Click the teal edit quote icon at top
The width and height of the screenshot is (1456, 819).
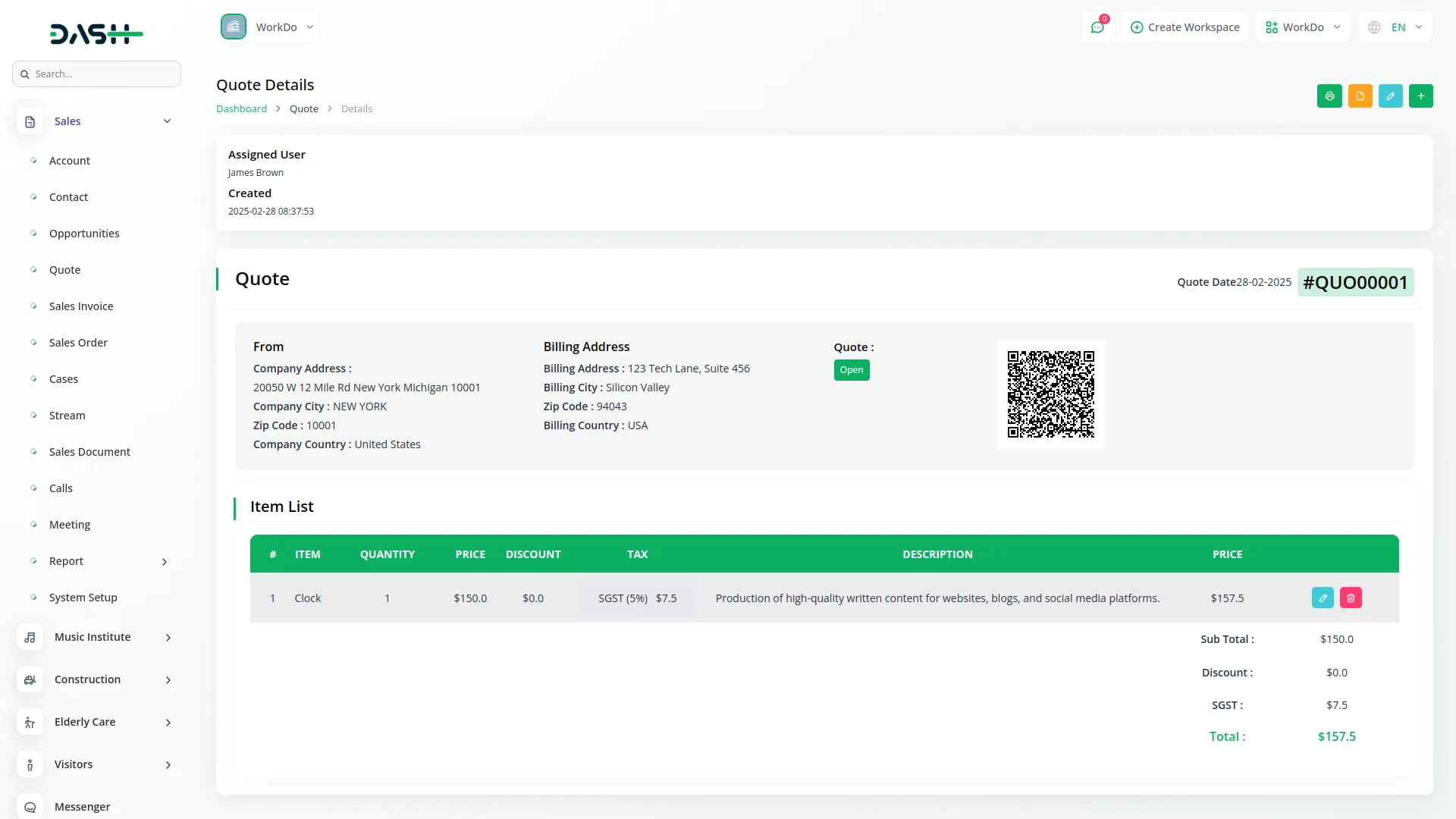coord(1390,96)
